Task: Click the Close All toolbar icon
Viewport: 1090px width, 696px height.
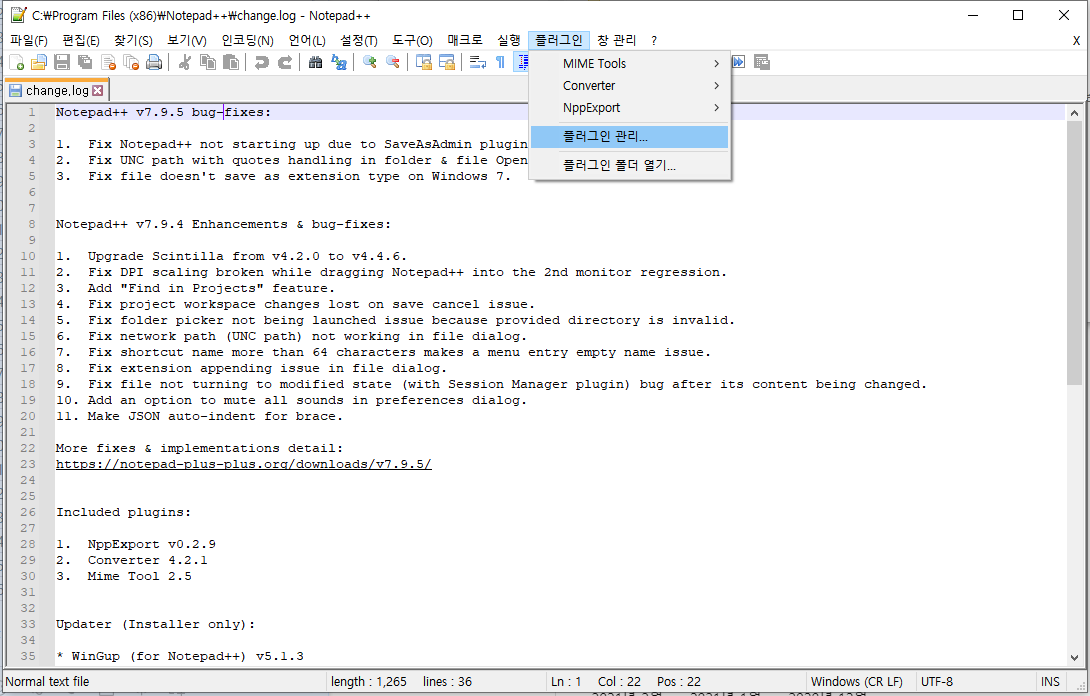Action: coord(131,63)
